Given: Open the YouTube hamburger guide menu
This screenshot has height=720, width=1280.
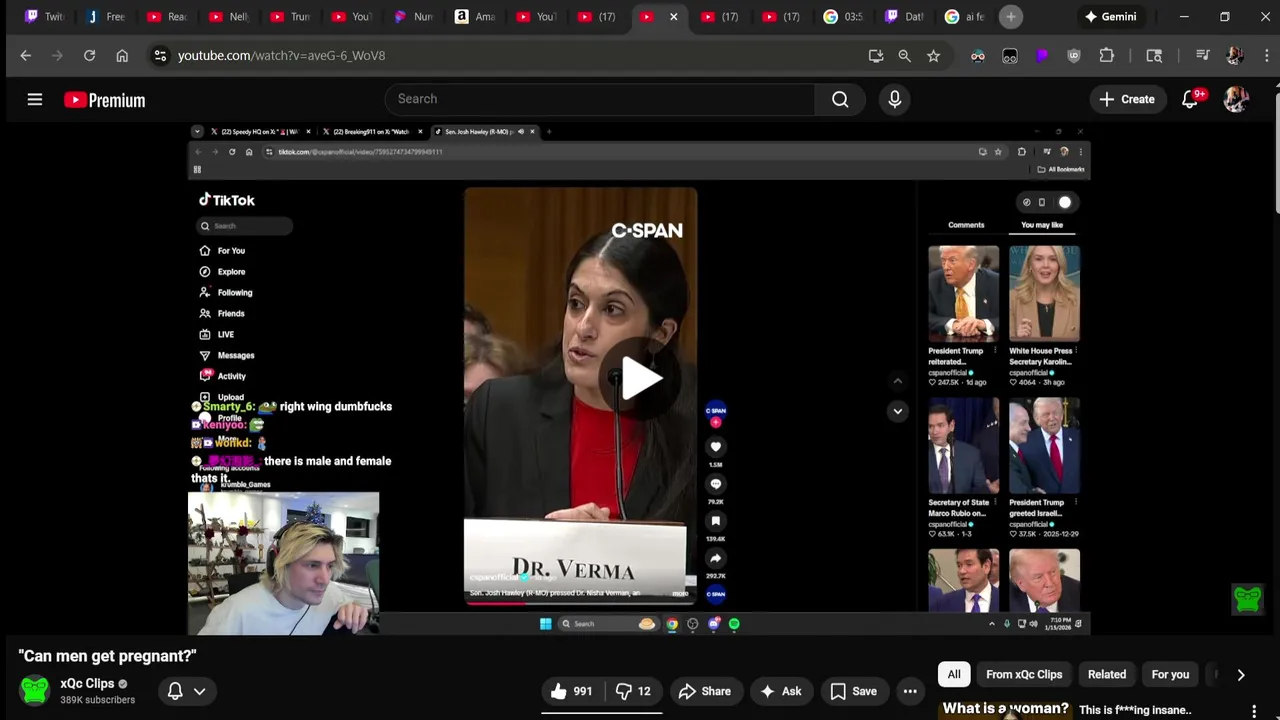Looking at the screenshot, I should pyautogui.click(x=35, y=99).
